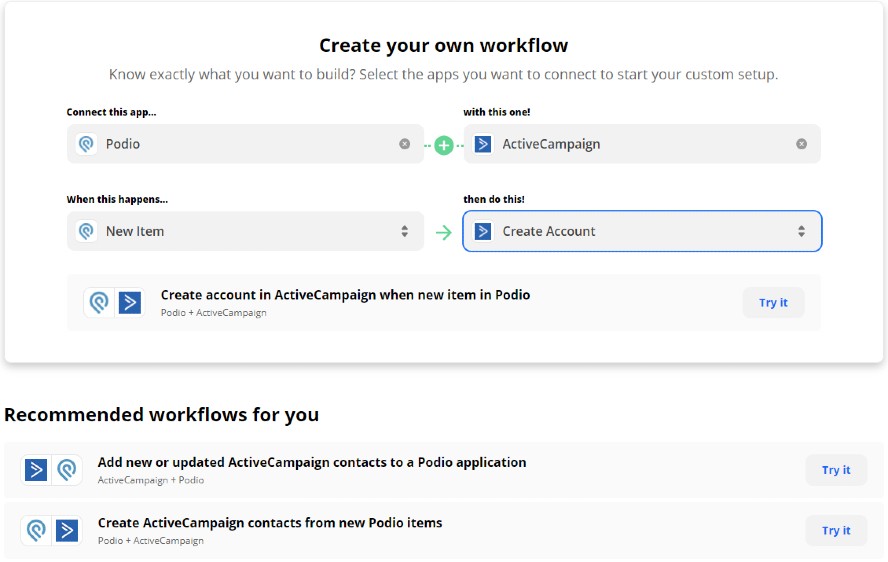Click Podio icon in Add new or updated contacts row
This screenshot has height=562, width=888.
tap(67, 470)
